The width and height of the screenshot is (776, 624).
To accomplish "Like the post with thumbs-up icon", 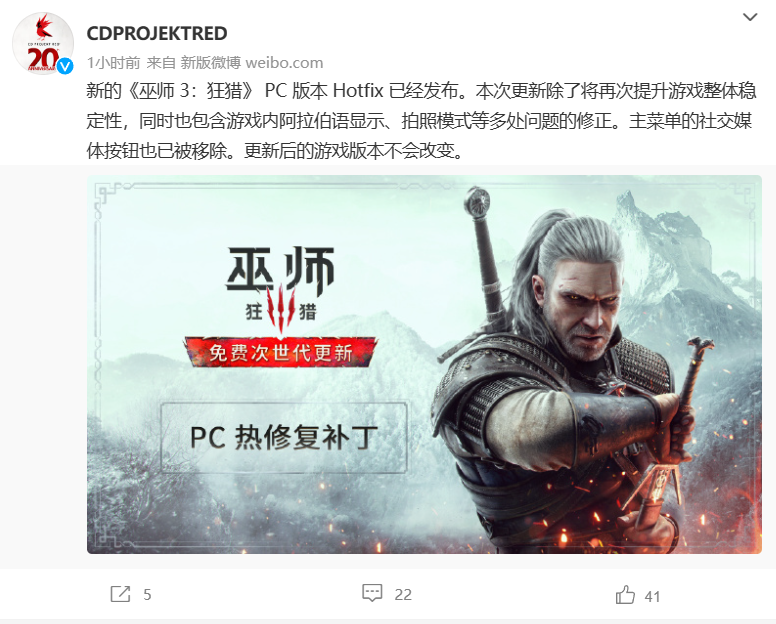I will (x=625, y=594).
